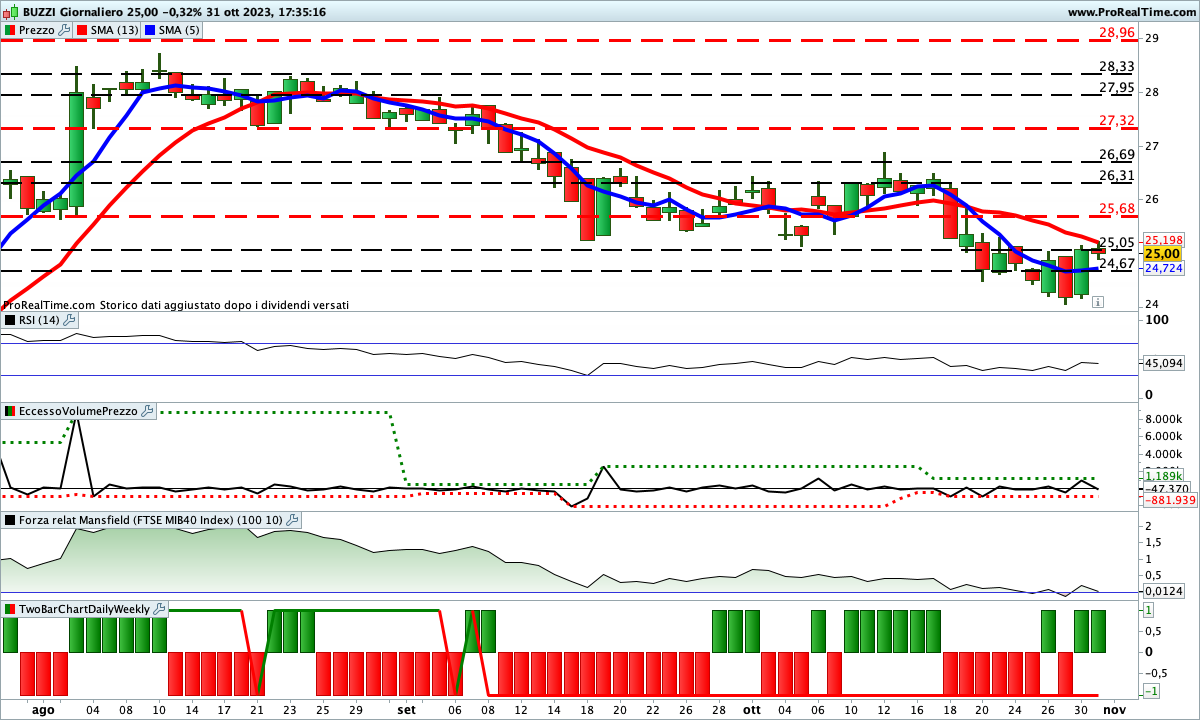
Task: Click the 26,31 price level label
Action: (1116, 176)
